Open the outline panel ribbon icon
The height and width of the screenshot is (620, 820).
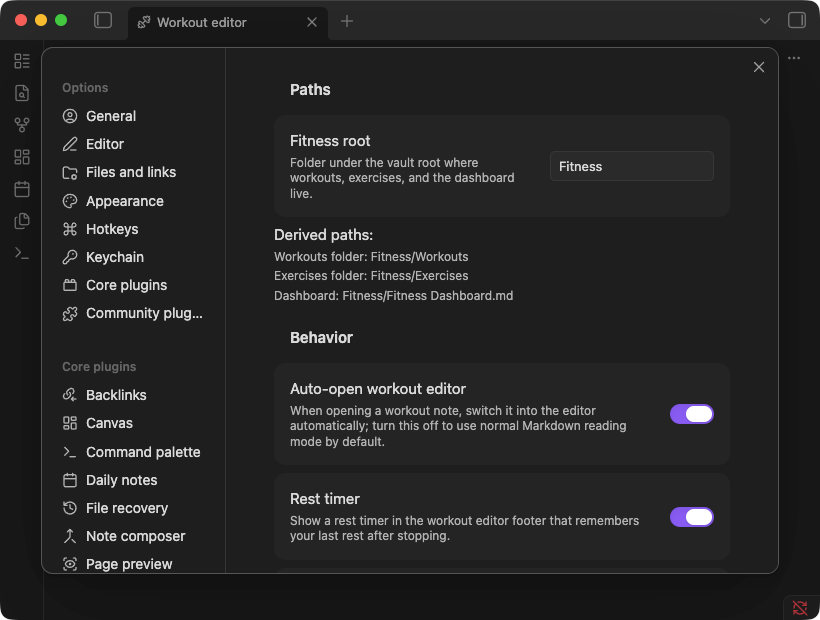tap(22, 61)
